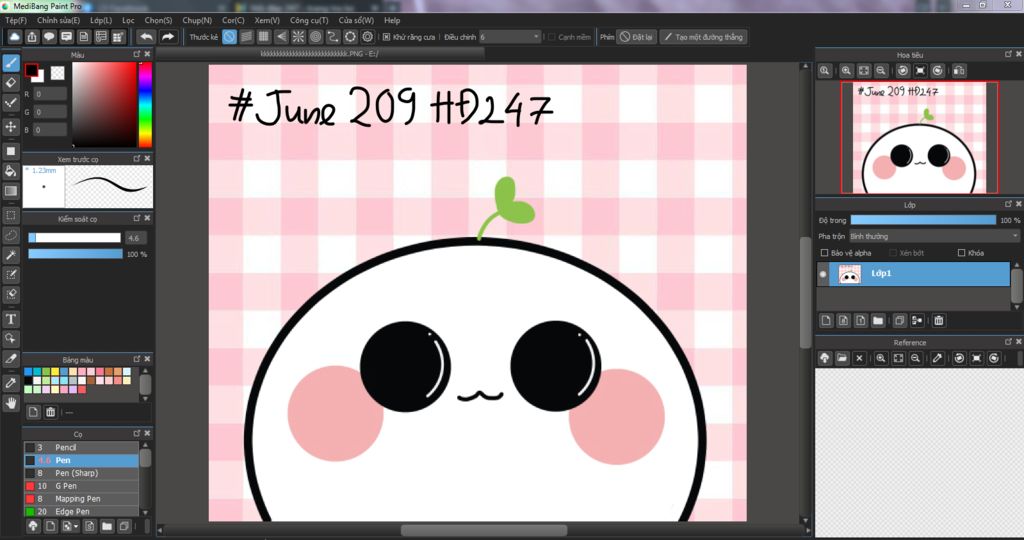Screen dimensions: 1024x540
Task: Open the Tệp(F) menu
Action: [16, 20]
